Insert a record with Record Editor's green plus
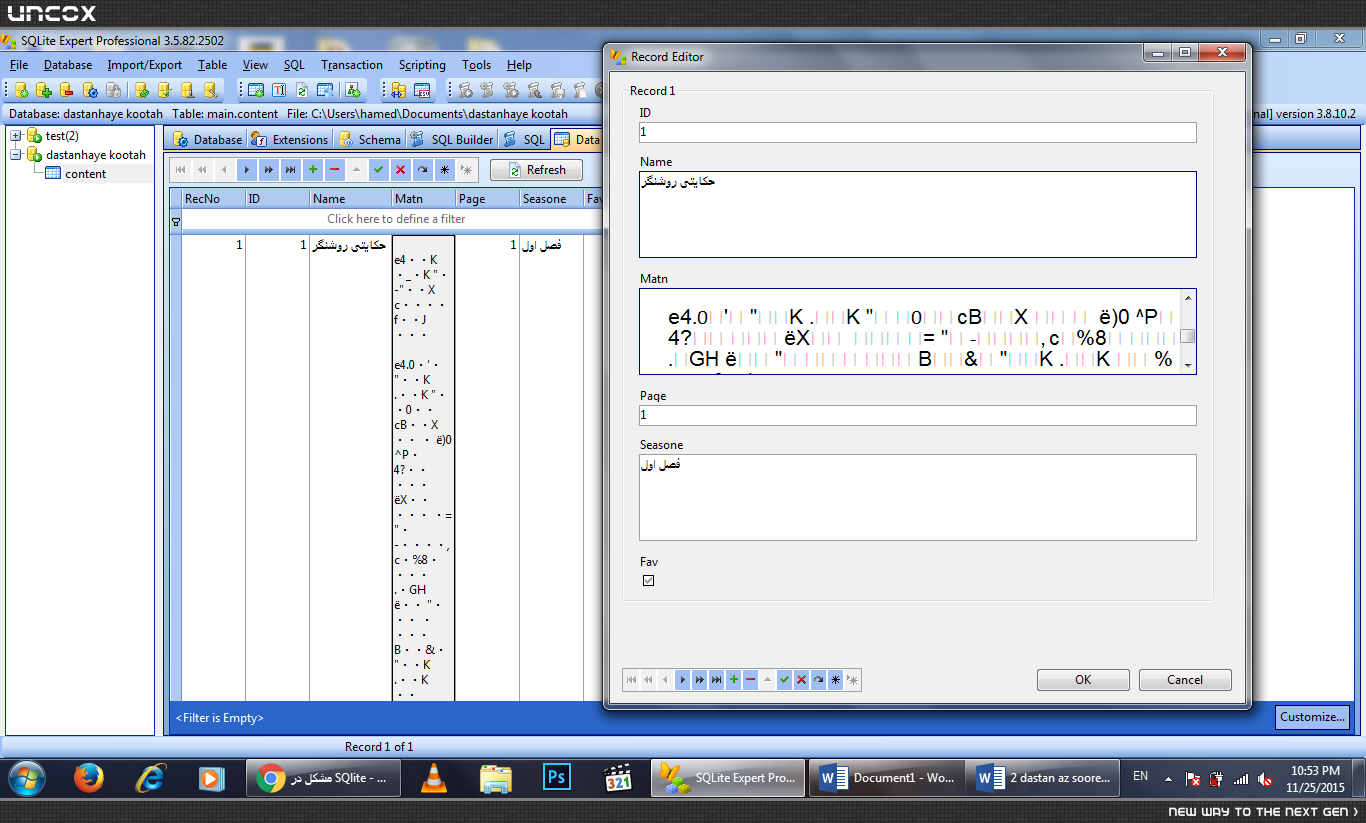This screenshot has height=823, width=1366. (x=734, y=680)
